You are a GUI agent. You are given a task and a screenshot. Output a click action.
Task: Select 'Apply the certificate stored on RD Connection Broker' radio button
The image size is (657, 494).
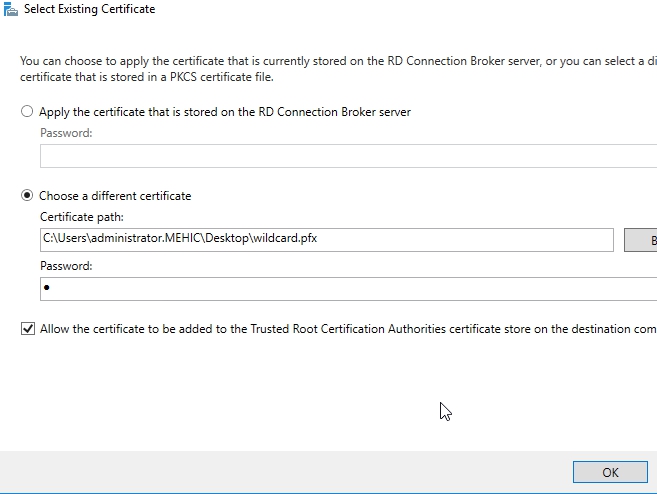(27, 112)
